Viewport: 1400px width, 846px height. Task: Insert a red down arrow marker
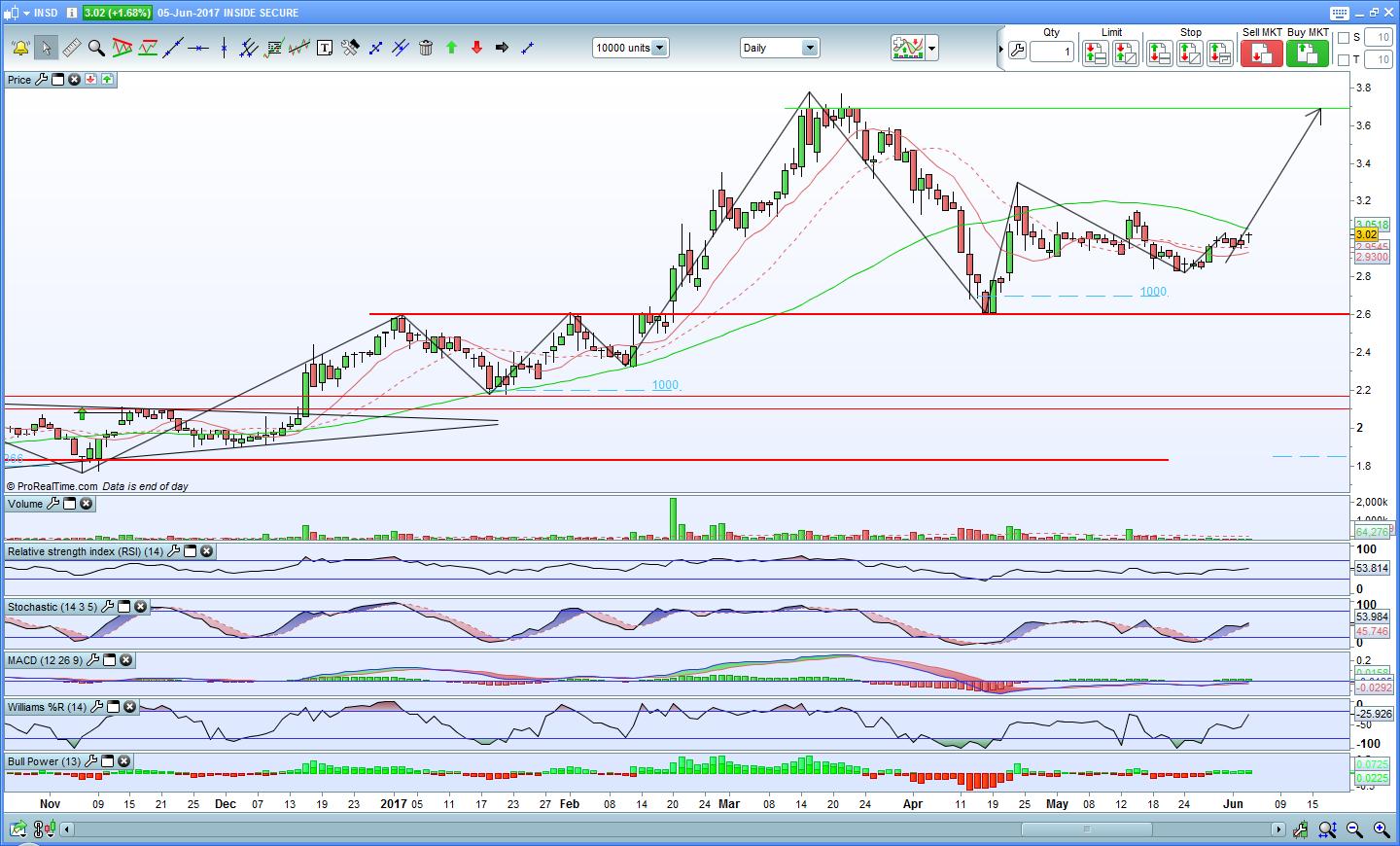click(476, 48)
